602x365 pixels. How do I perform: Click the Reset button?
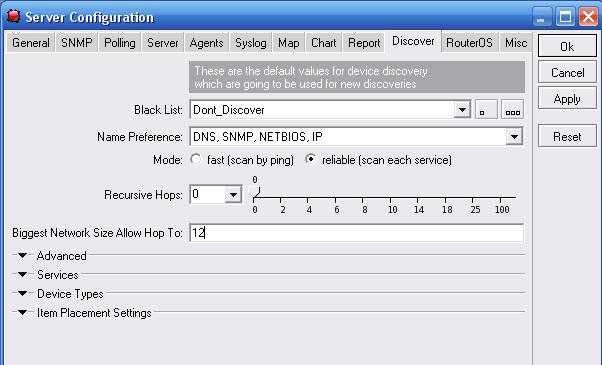click(567, 136)
